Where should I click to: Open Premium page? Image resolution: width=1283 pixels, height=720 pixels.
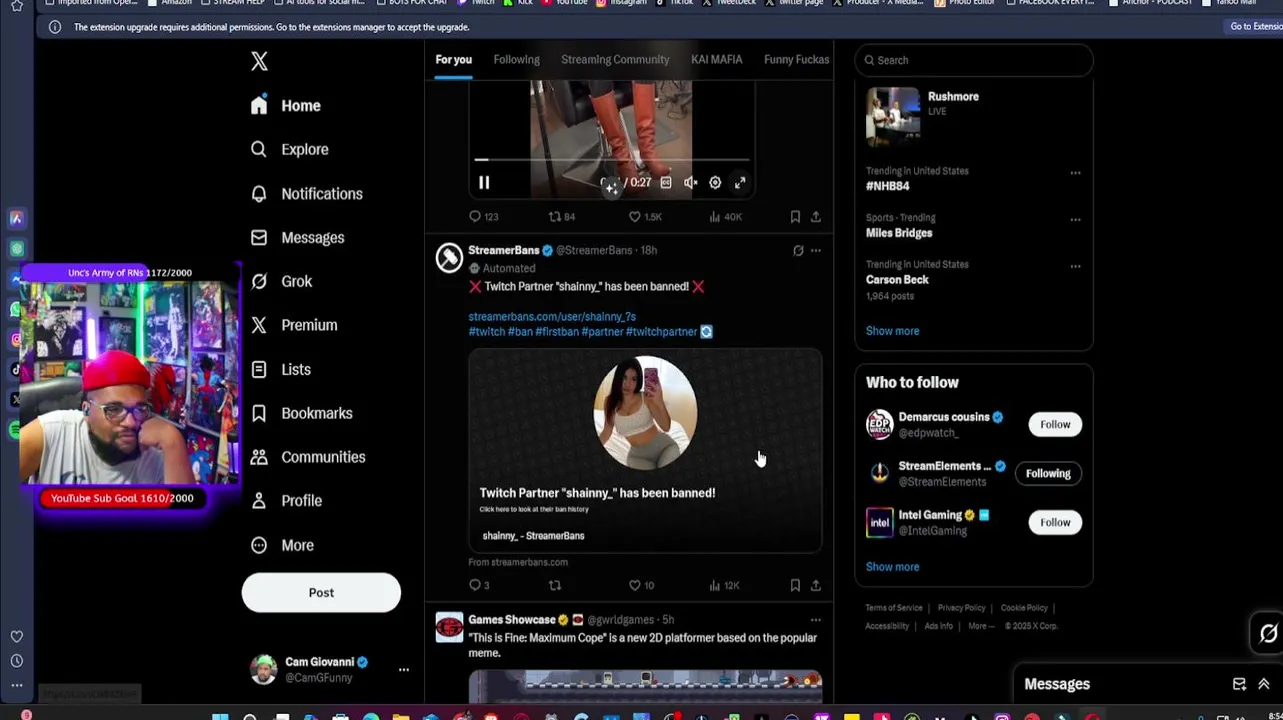[295, 325]
